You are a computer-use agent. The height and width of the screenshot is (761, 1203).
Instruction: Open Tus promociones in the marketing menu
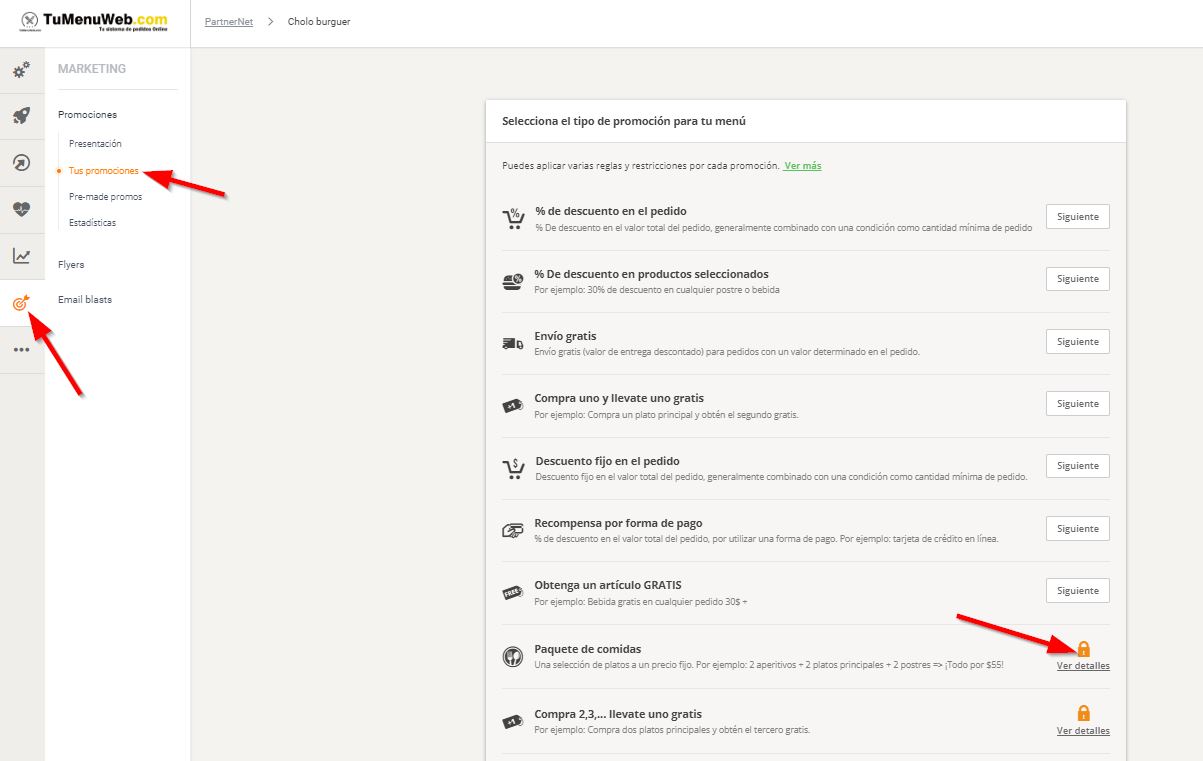click(x=103, y=171)
